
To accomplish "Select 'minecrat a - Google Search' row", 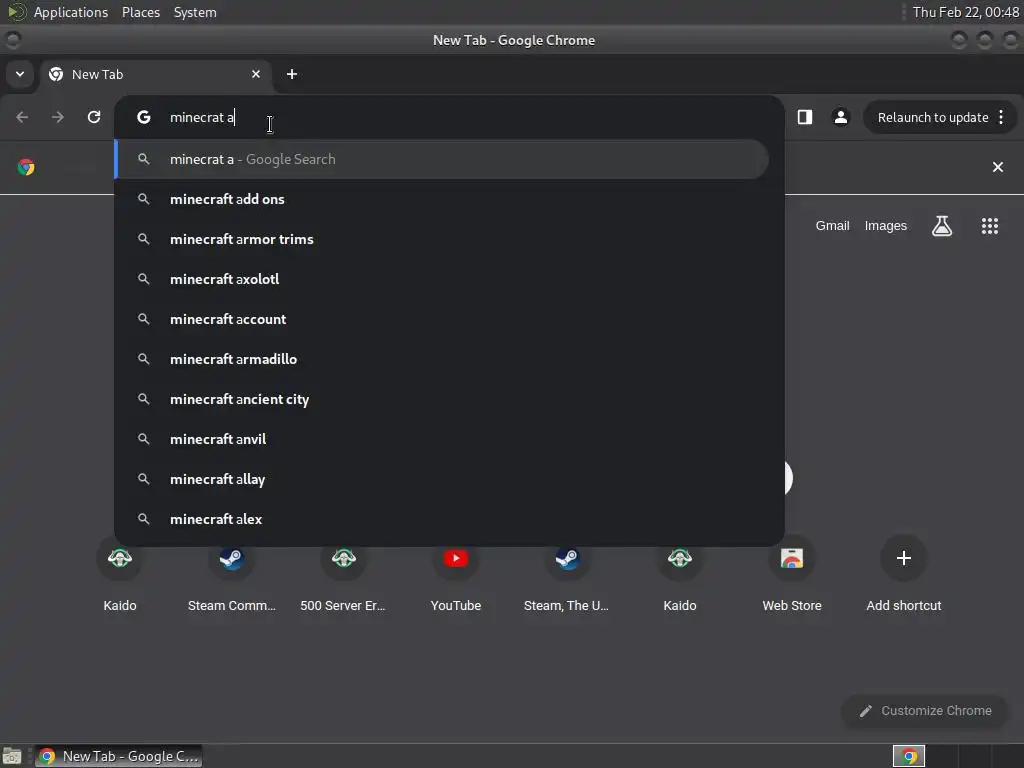I will click(441, 159).
